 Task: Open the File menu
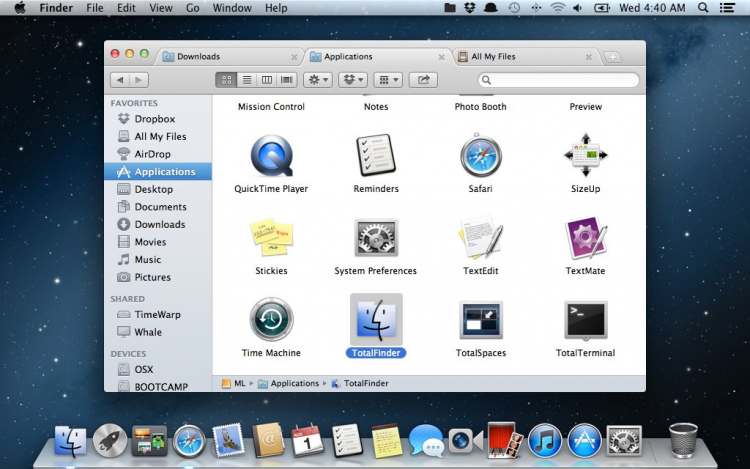95,8
